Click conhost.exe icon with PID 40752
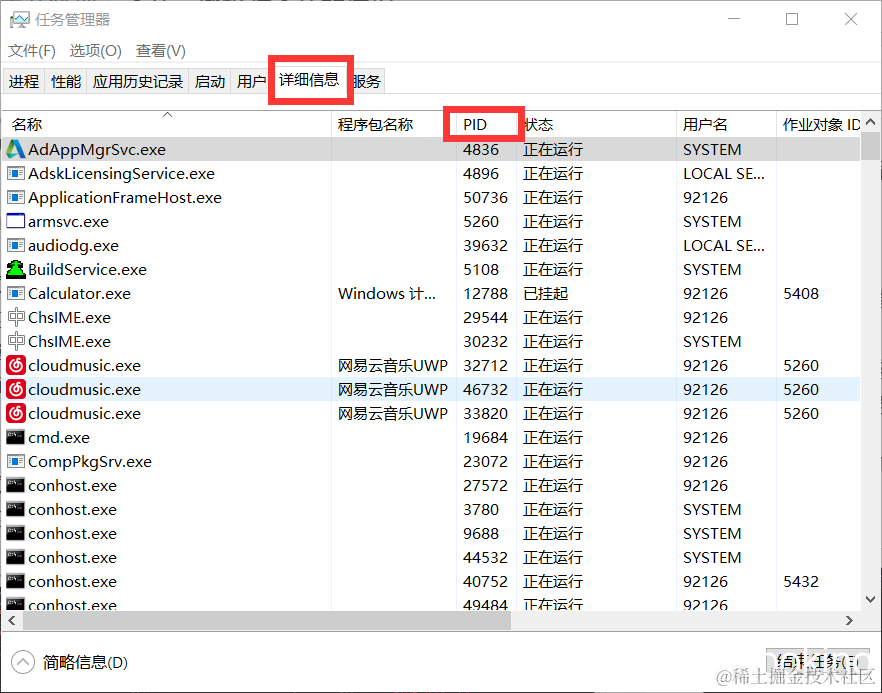The width and height of the screenshot is (882, 693). (15, 581)
